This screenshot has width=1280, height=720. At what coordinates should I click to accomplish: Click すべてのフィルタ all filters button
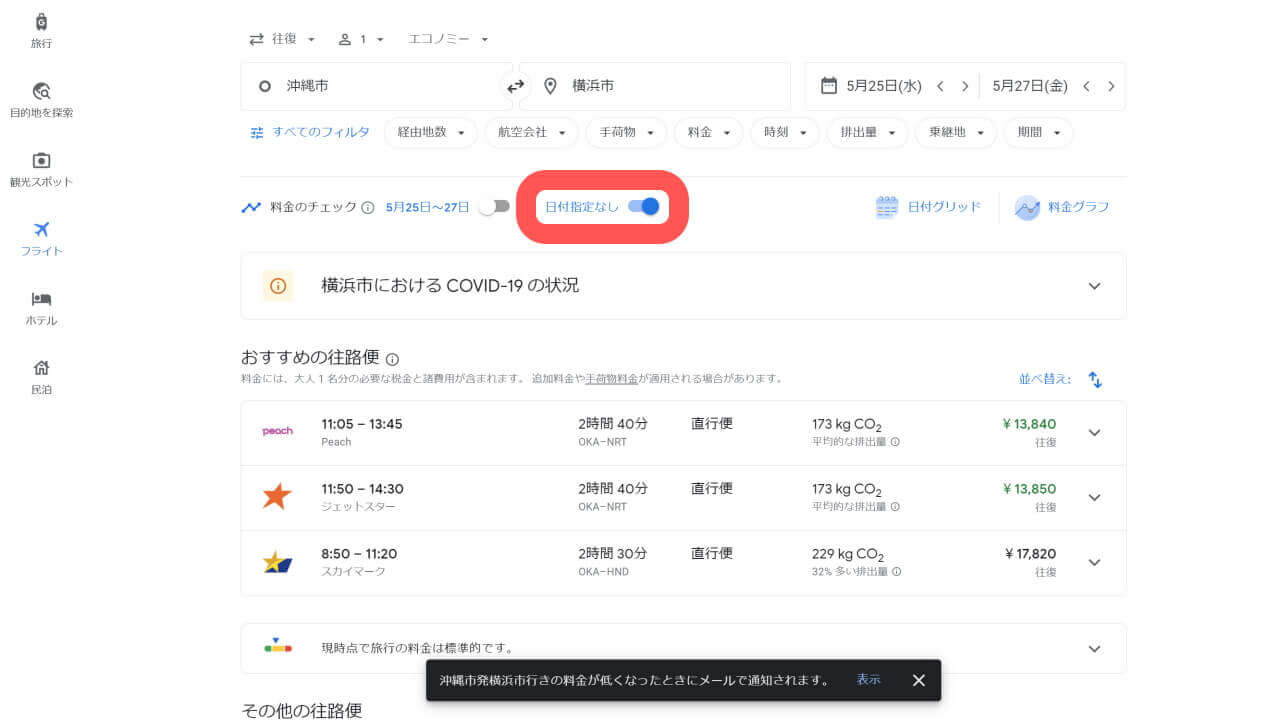pos(310,133)
